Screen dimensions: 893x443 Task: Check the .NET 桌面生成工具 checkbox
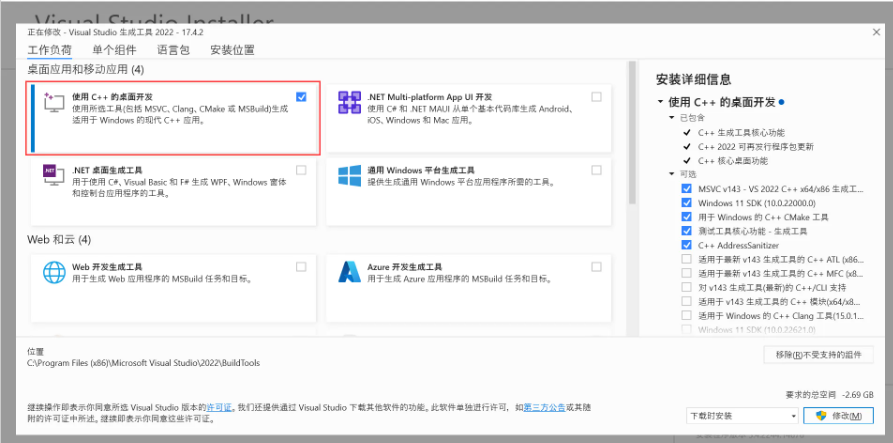point(301,170)
